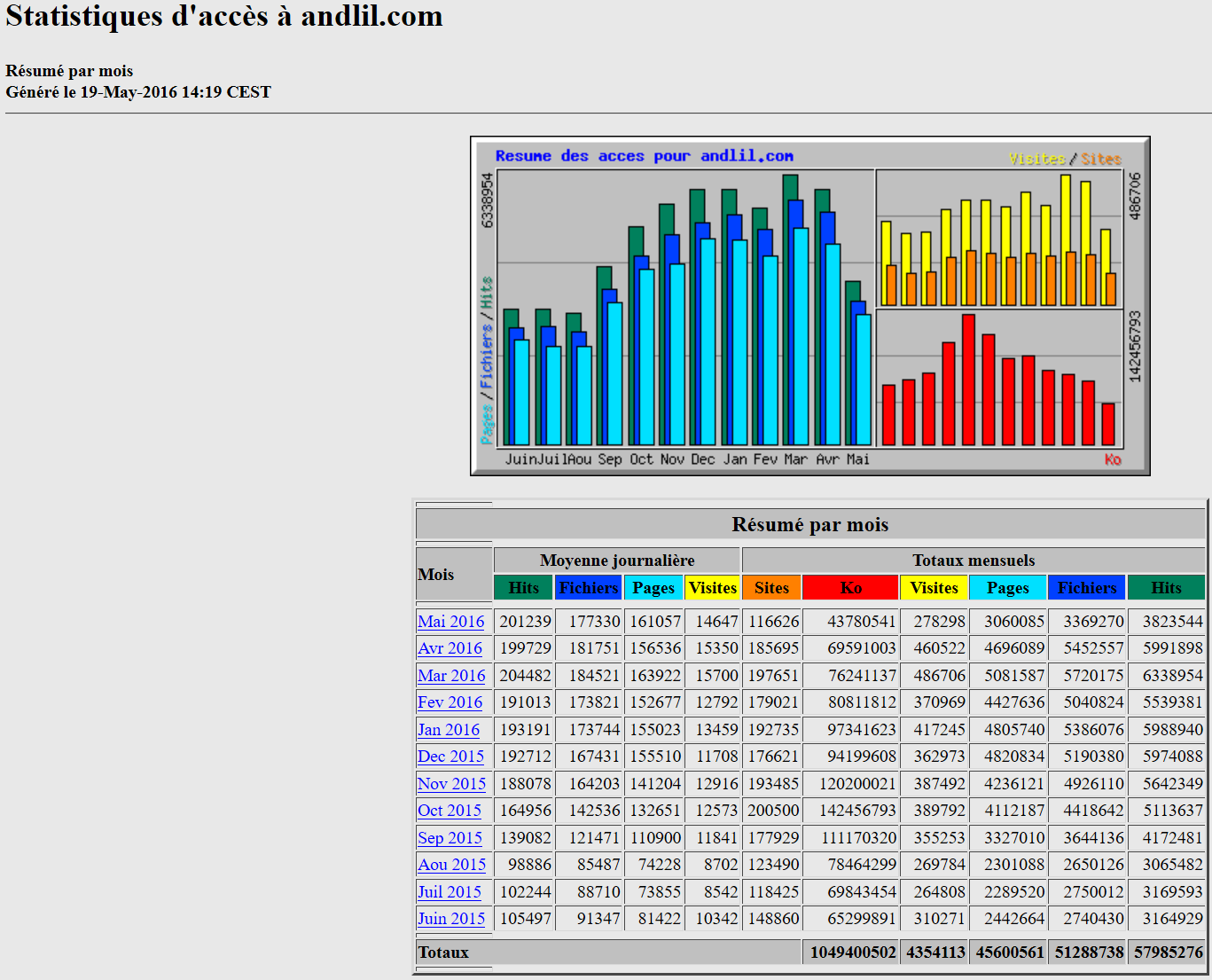This screenshot has width=1212, height=980.
Task: Click the Aou 2015 Ko value "78464299"
Action: [x=862, y=865]
